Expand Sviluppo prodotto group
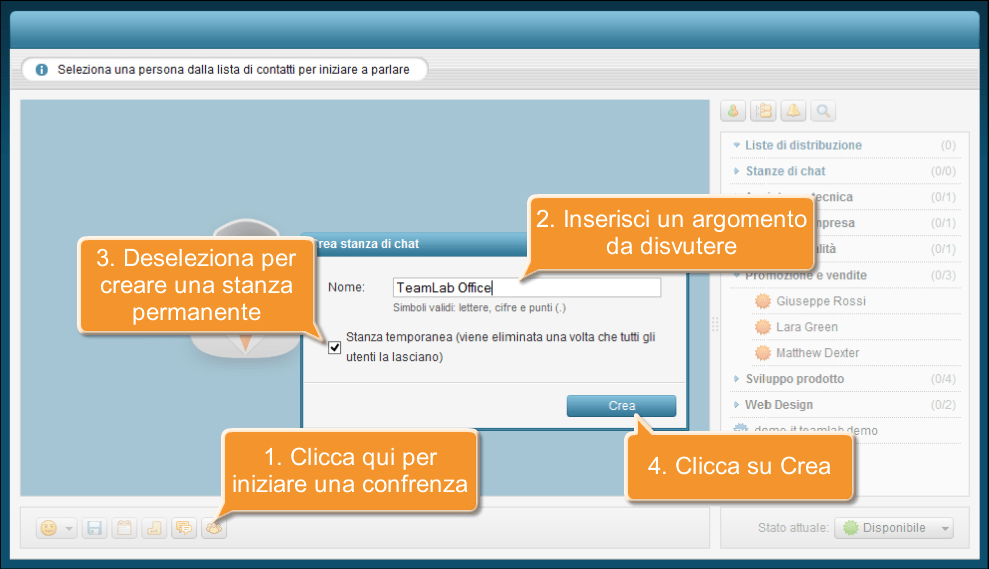989x569 pixels. click(736, 378)
